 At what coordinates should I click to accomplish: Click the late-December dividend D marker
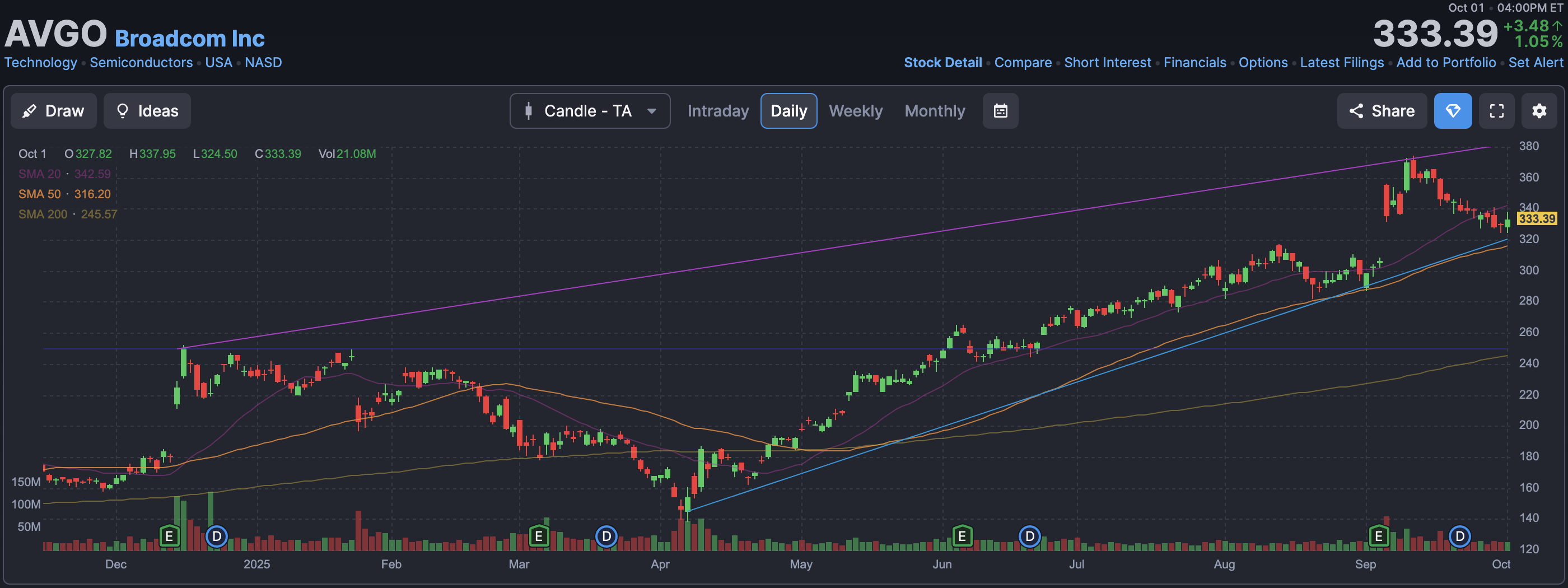[217, 536]
